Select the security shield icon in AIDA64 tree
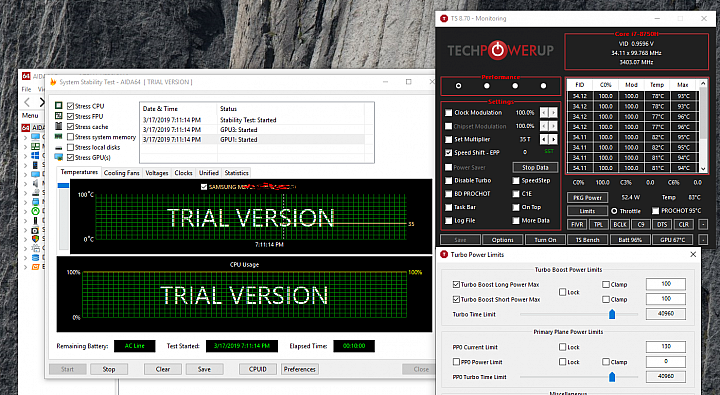Screen dimensions: 720x395 pyautogui.click(x=35, y=239)
